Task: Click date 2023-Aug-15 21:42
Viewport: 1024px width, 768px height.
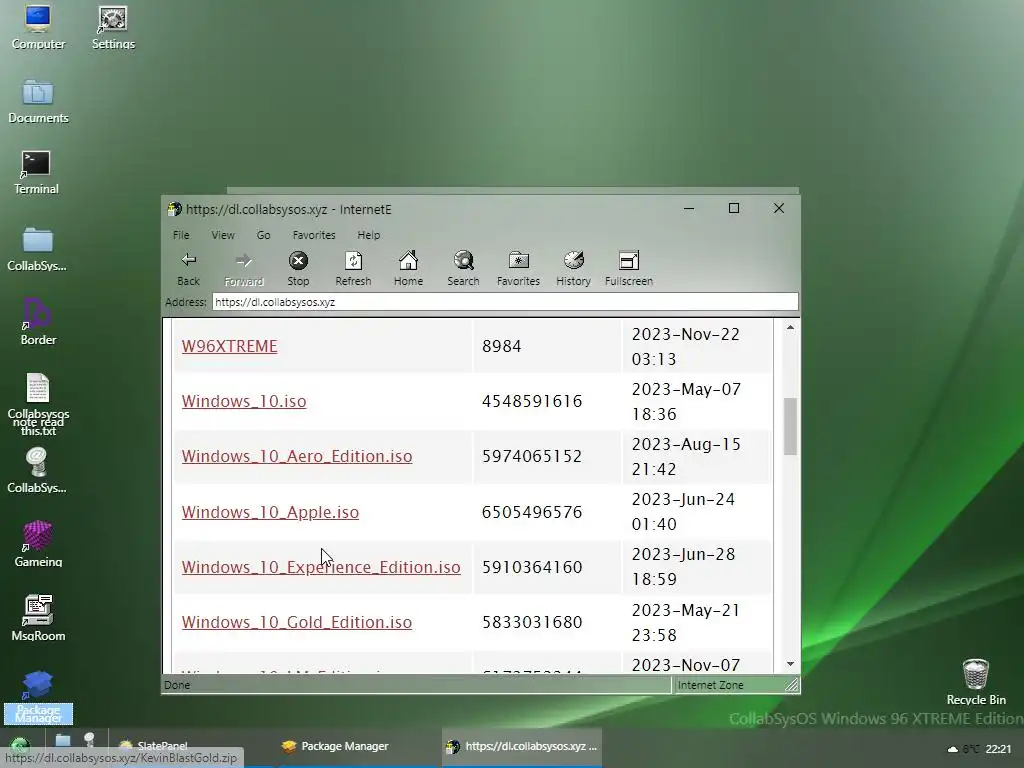Action: pyautogui.click(x=686, y=456)
